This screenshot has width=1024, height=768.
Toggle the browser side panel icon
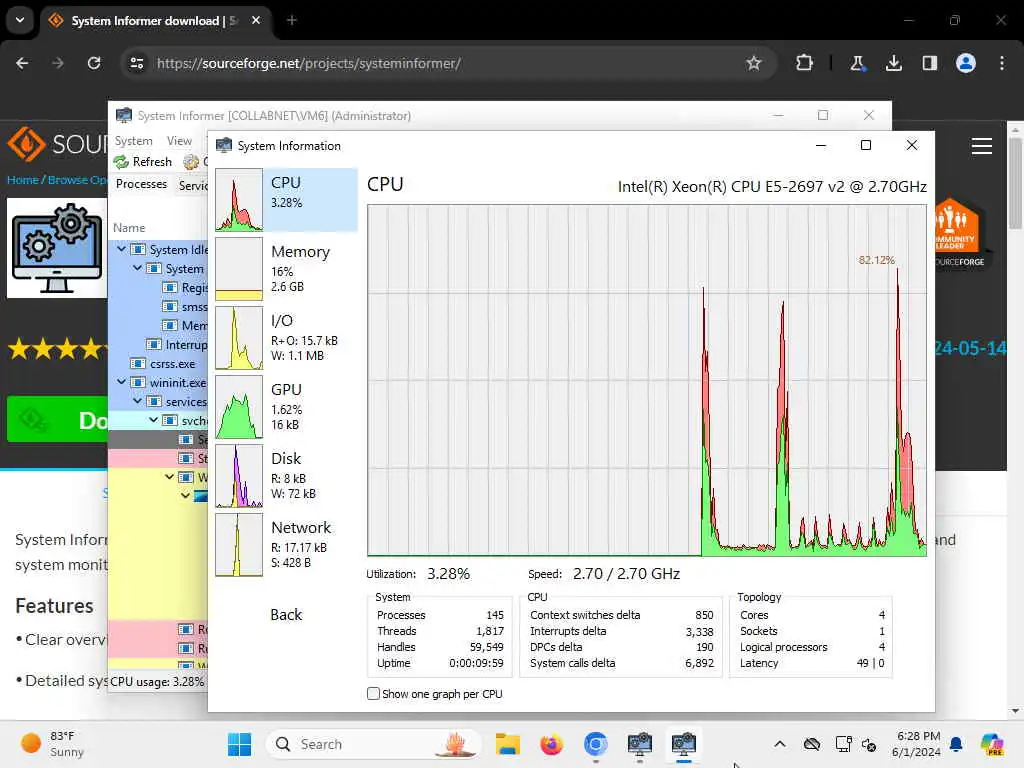coord(929,63)
